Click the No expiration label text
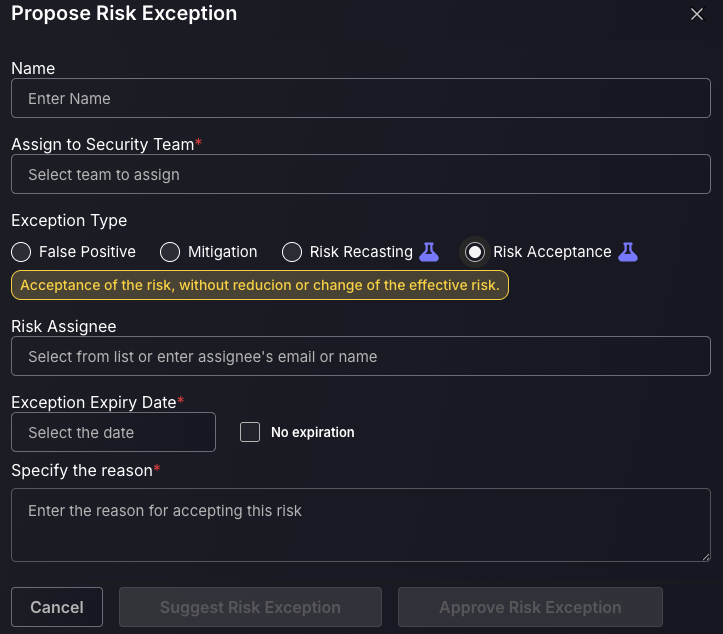 pyautogui.click(x=313, y=432)
